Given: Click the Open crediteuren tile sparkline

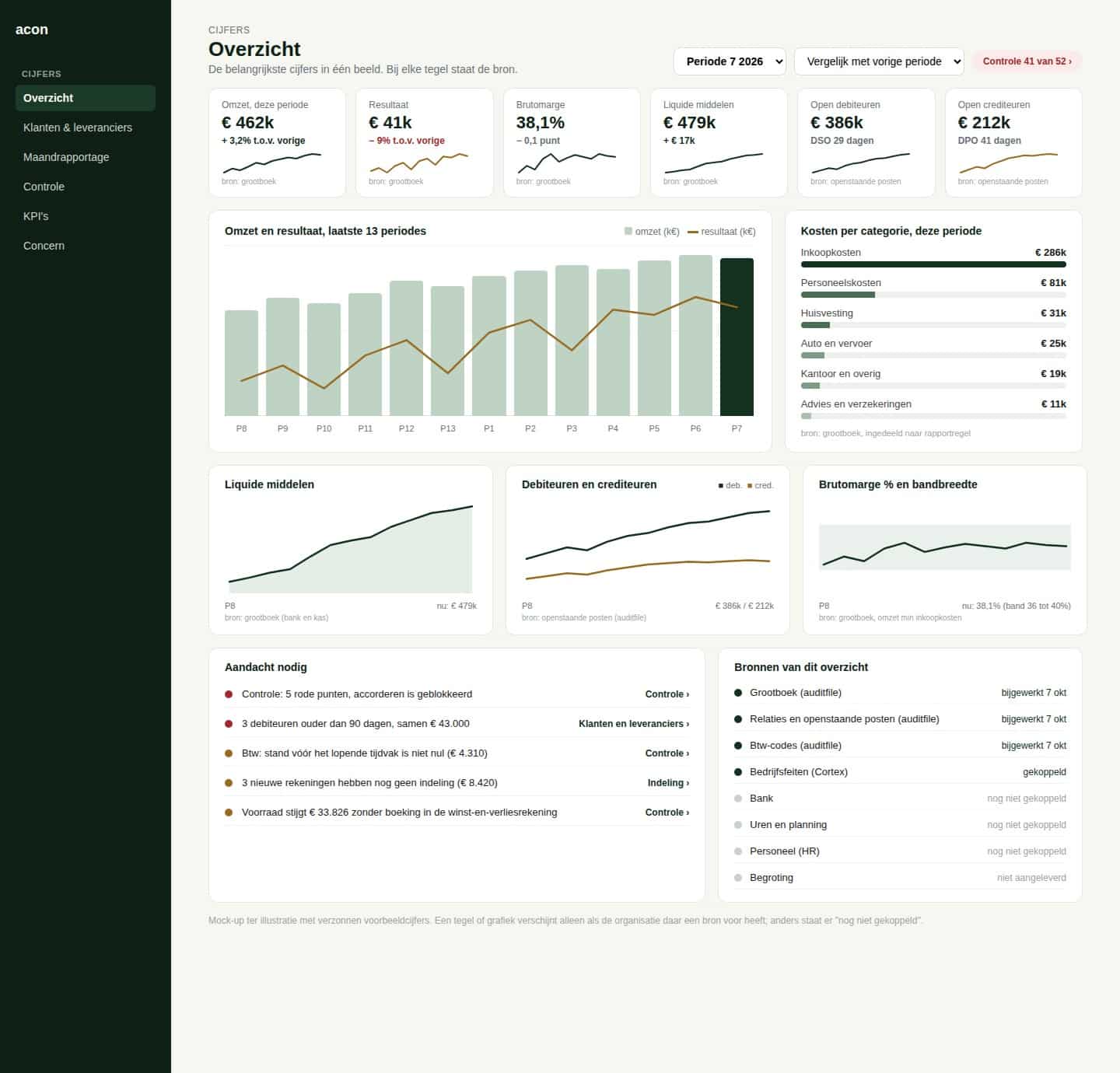Looking at the screenshot, I should coord(1008,163).
